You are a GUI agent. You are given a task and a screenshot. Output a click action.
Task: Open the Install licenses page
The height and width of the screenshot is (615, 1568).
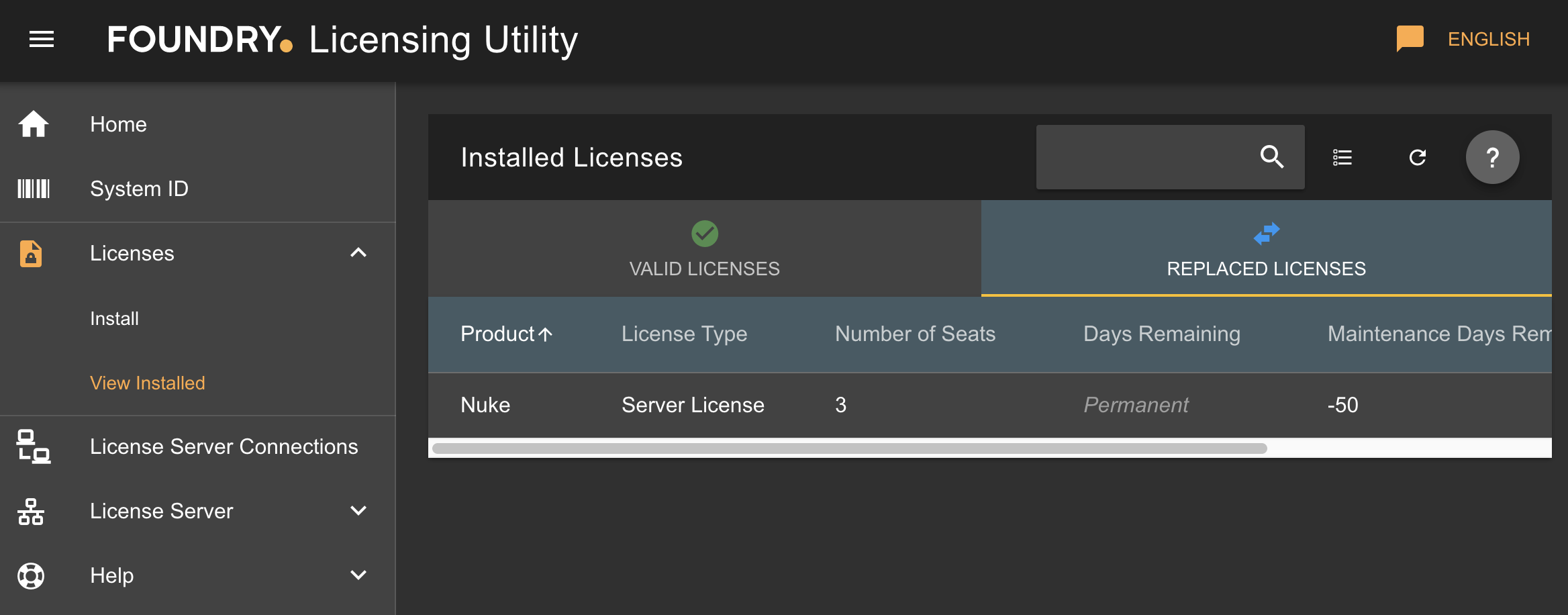click(x=114, y=318)
